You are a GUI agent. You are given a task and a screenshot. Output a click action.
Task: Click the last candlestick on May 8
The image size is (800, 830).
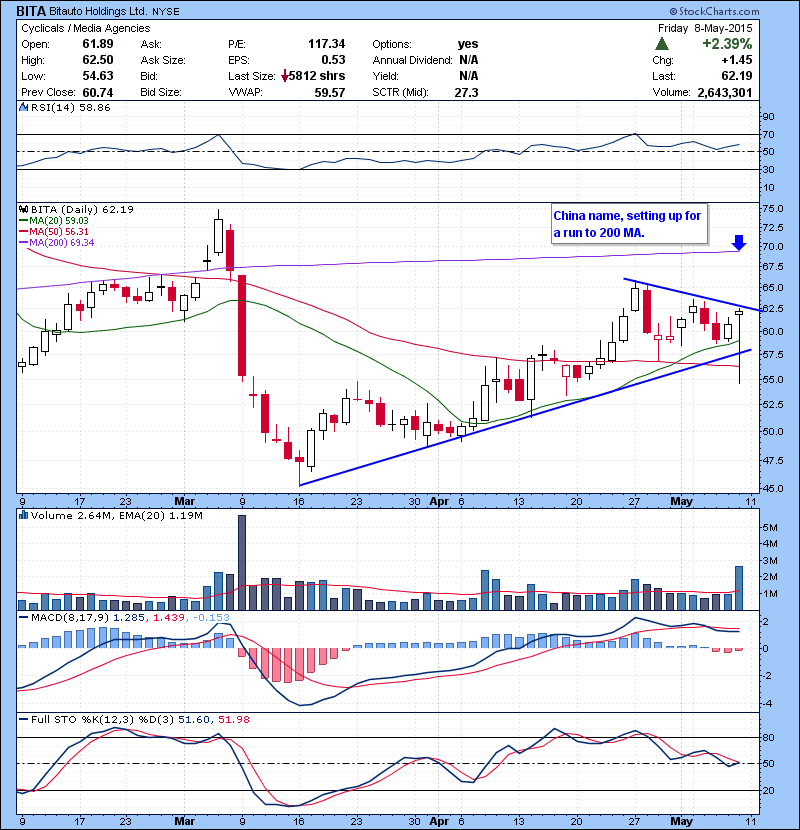click(739, 346)
